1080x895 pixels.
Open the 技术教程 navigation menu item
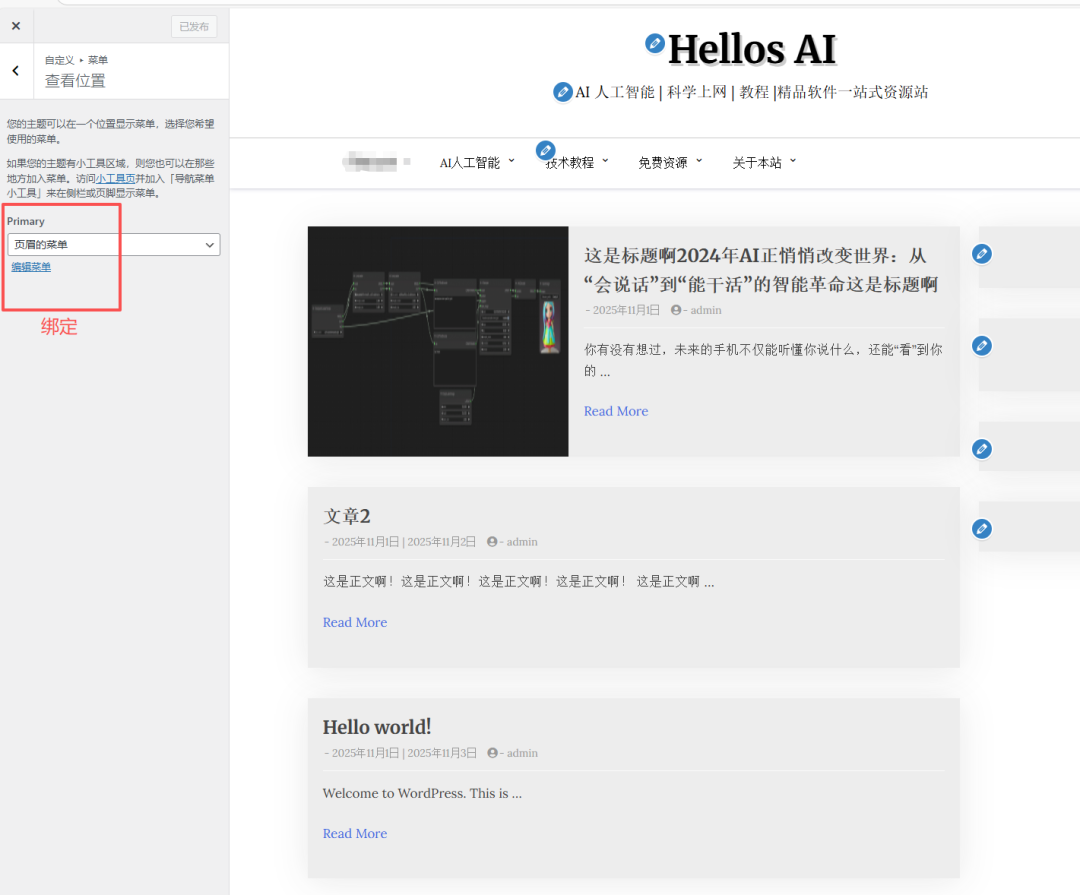pos(570,163)
